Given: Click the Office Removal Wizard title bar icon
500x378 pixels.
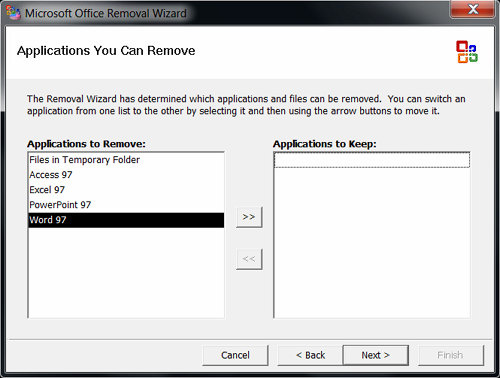Looking at the screenshot, I should point(13,13).
